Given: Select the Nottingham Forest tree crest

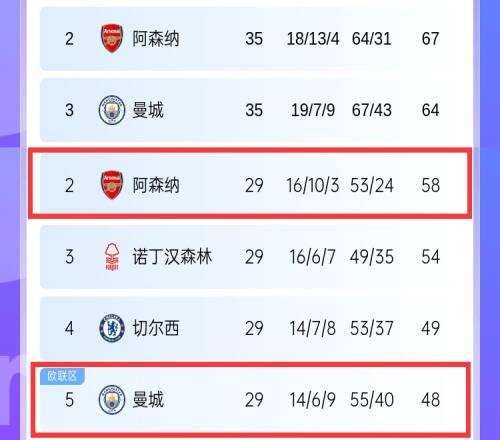Looking at the screenshot, I should [x=112, y=257].
